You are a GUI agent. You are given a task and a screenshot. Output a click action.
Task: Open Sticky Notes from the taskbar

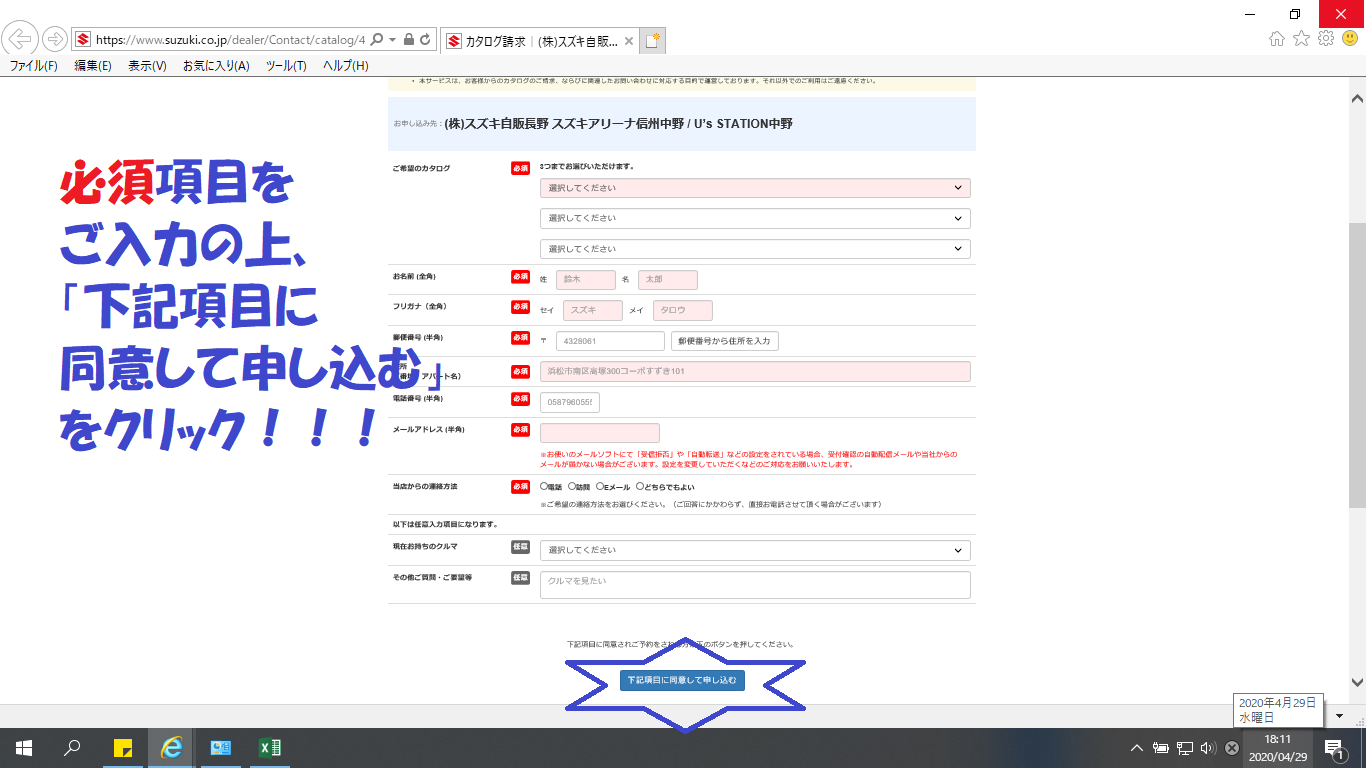pyautogui.click(x=123, y=747)
